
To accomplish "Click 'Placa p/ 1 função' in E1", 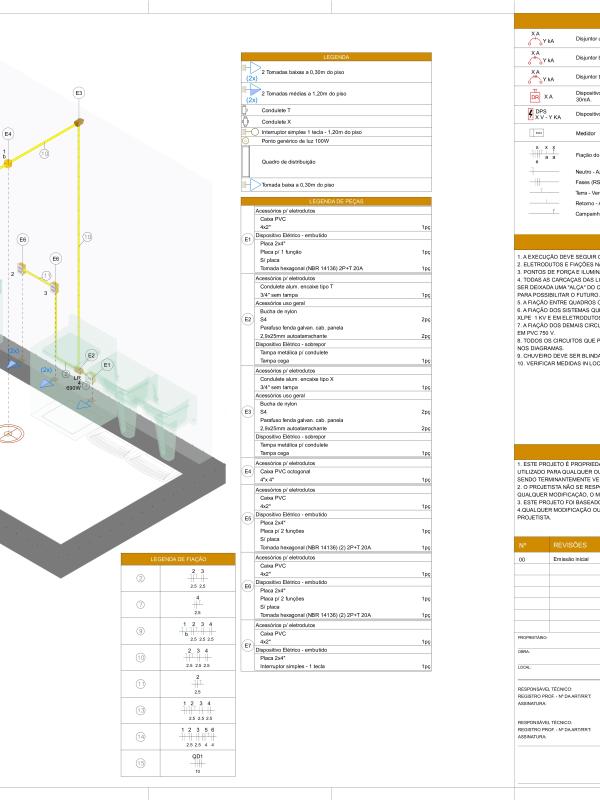I will pyautogui.click(x=281, y=252).
